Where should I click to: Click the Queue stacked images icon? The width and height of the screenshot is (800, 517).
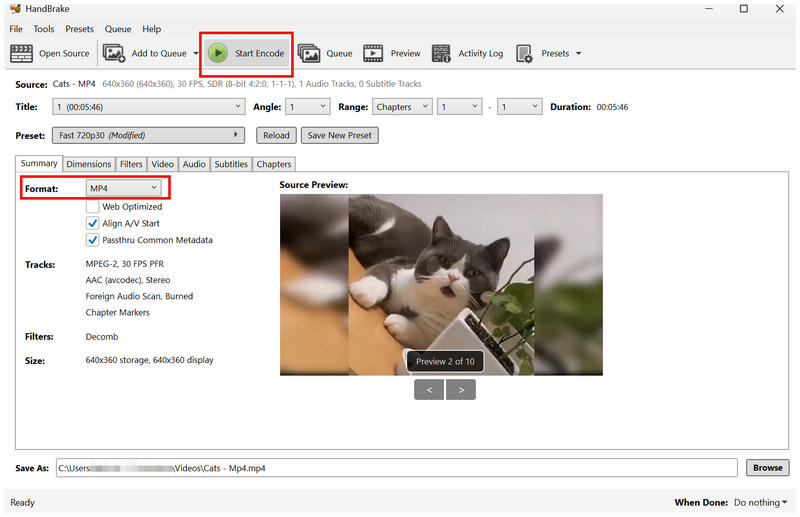point(309,53)
